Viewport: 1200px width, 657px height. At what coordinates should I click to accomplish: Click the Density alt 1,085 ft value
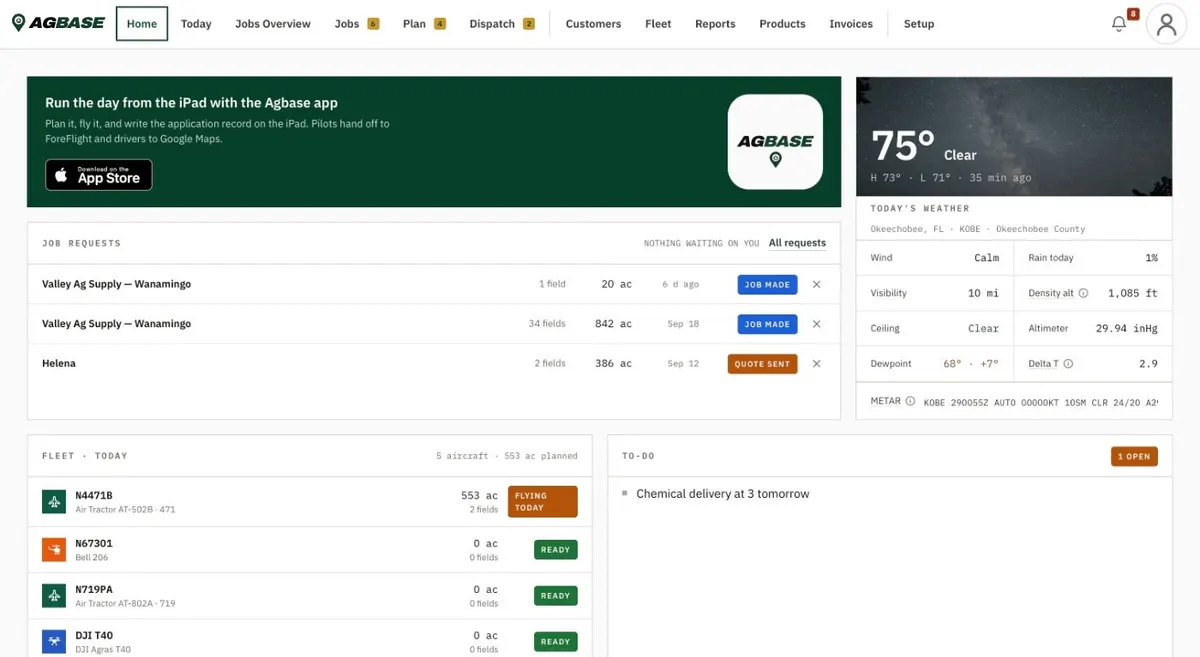[x=1133, y=293]
